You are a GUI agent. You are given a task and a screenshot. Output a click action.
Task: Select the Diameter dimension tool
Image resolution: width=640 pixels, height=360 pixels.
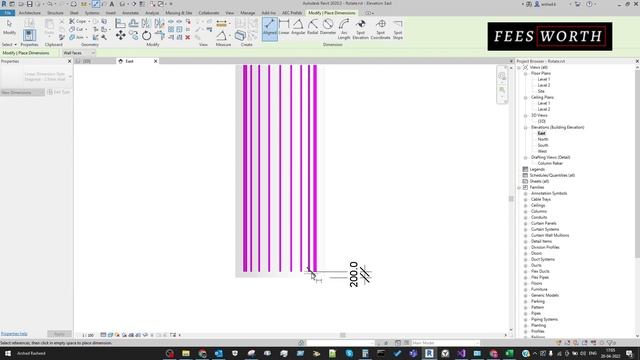pyautogui.click(x=328, y=27)
